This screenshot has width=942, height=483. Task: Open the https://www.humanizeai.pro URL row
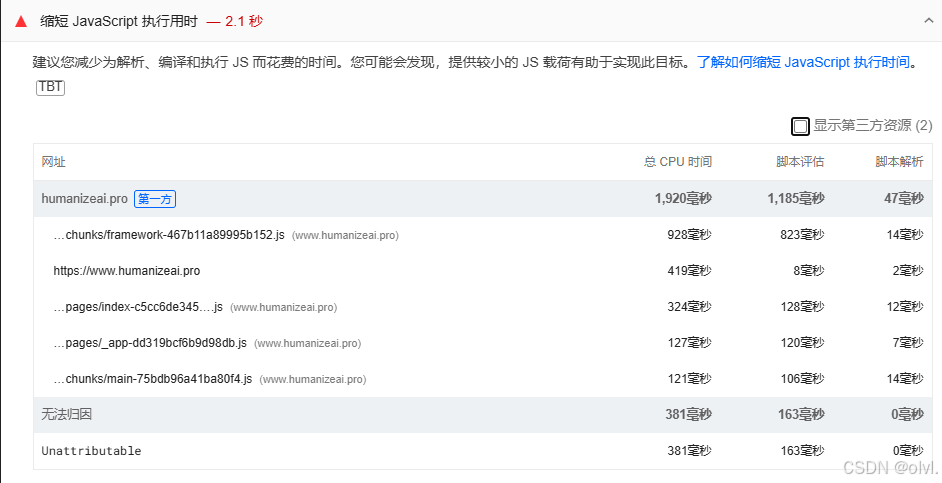[127, 271]
